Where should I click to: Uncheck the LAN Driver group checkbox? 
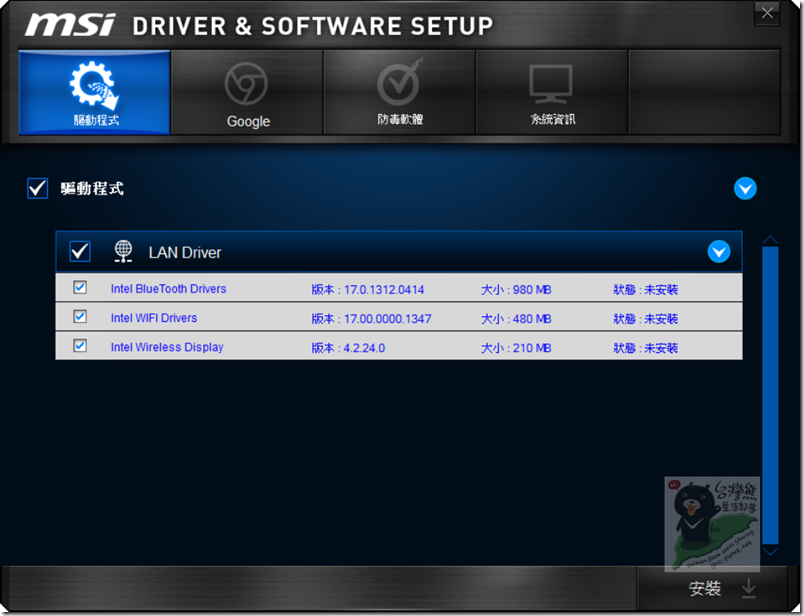pyautogui.click(x=80, y=251)
